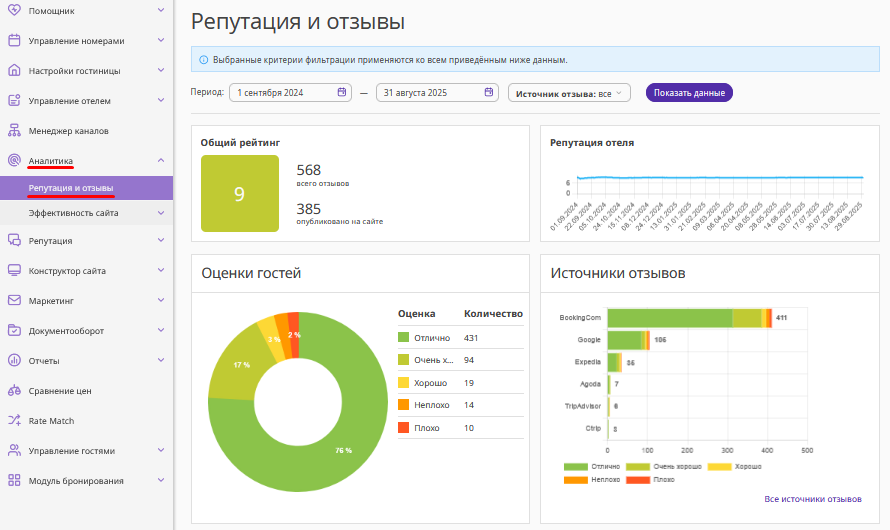The image size is (890, 530).
Task: Click the Документооборот folder icon
Action: pos(14,331)
